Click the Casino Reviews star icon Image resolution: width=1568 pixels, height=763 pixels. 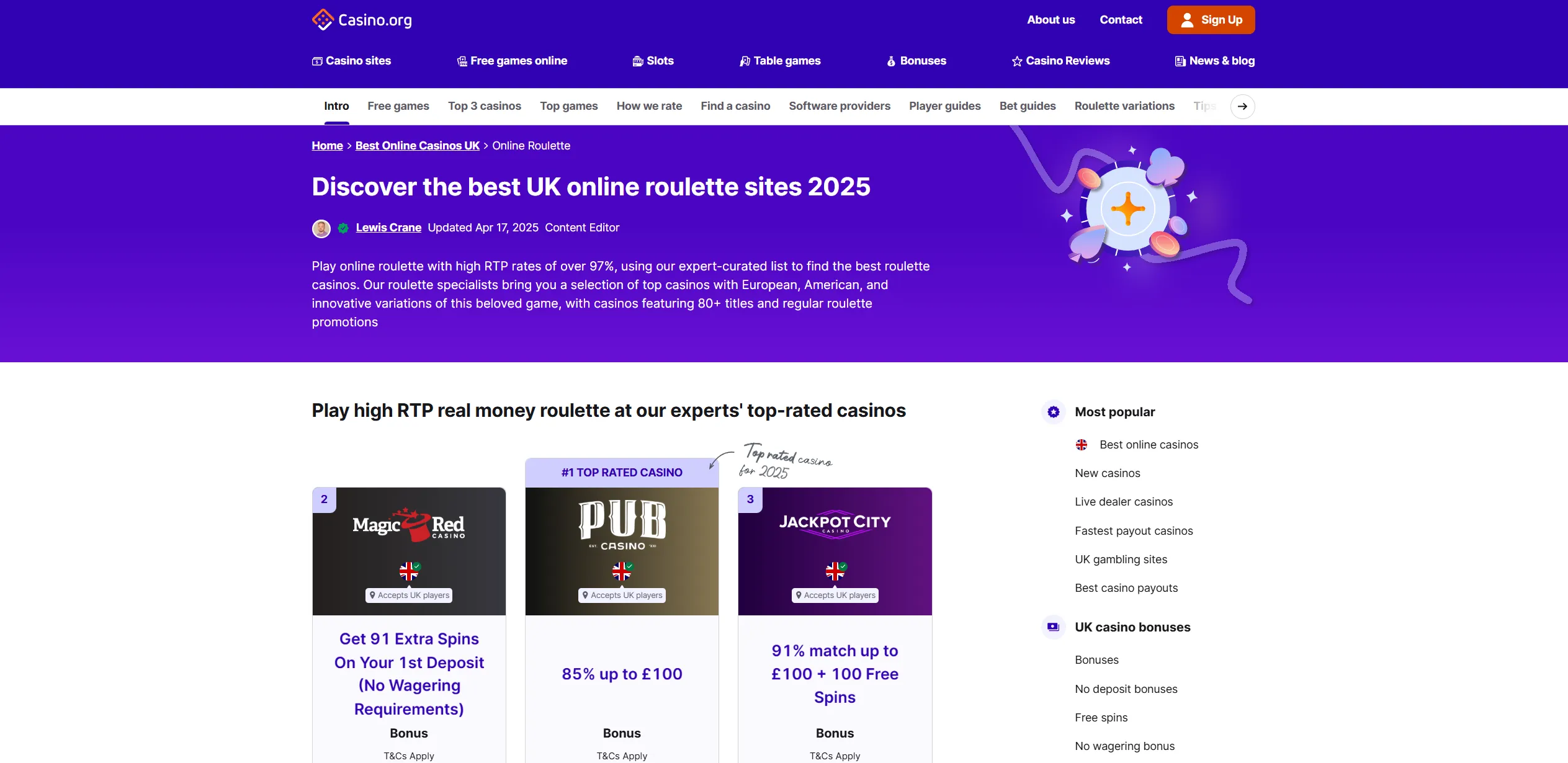(1017, 61)
